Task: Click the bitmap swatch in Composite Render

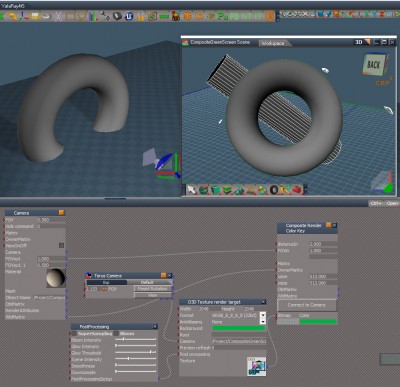Action: (x=288, y=322)
